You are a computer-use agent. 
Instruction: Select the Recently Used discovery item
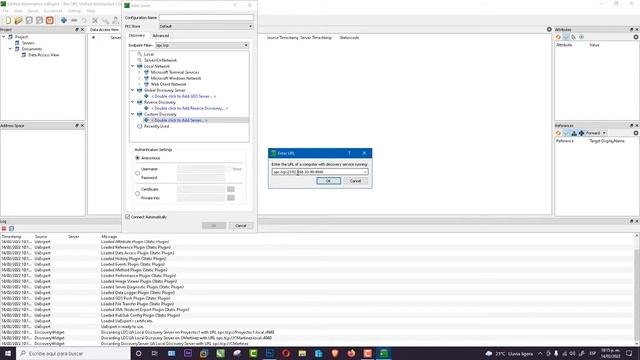[x=156, y=126]
